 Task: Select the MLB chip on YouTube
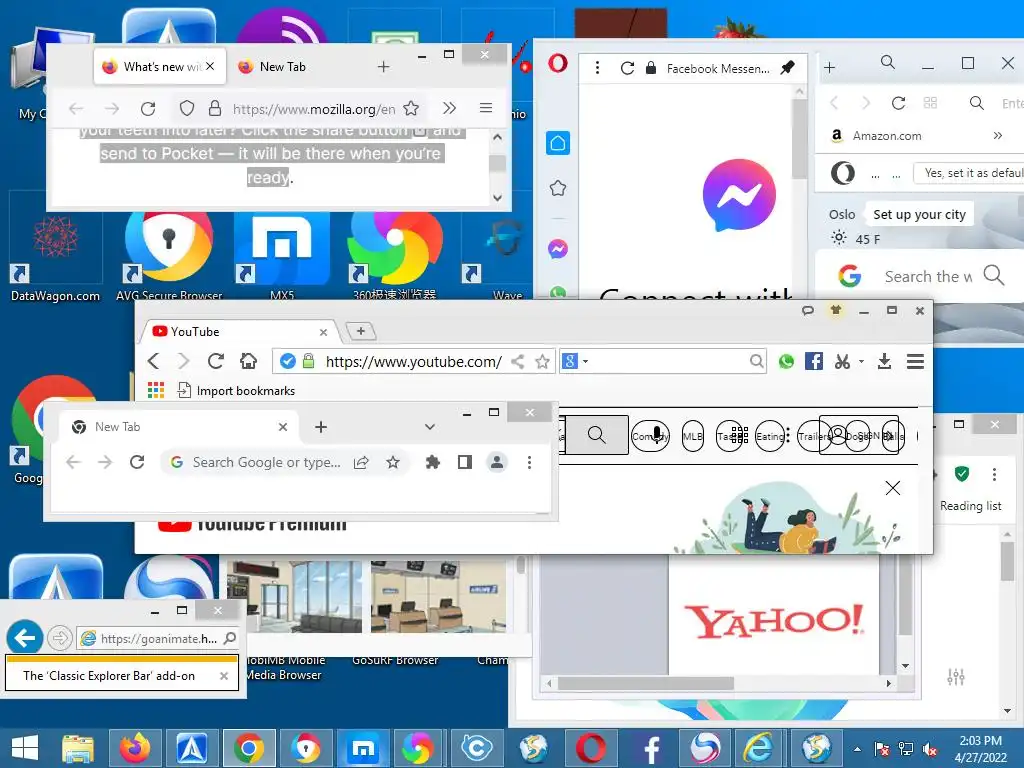[693, 436]
